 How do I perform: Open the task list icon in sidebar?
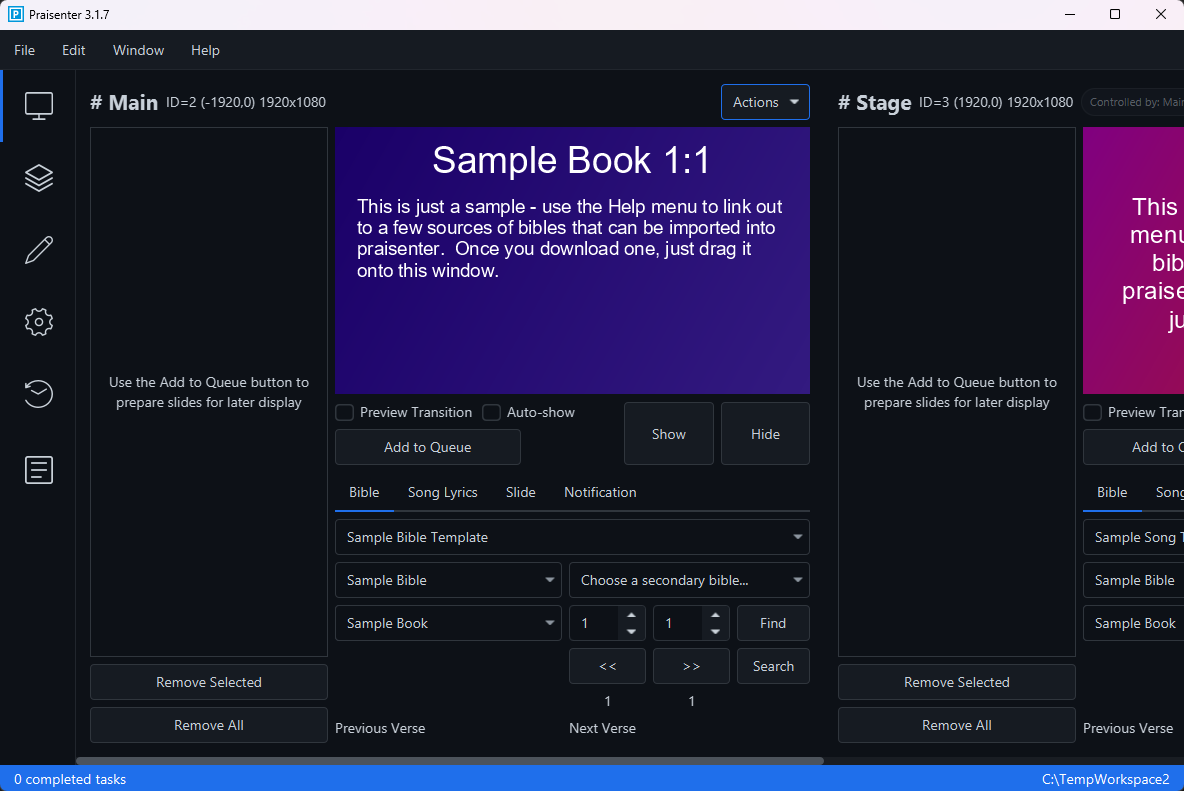38,469
